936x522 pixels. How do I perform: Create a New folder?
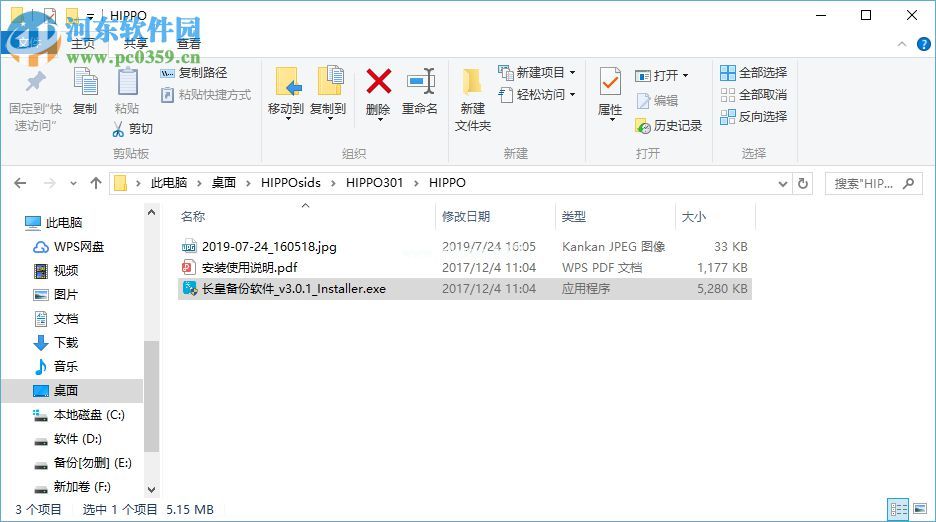(472, 99)
